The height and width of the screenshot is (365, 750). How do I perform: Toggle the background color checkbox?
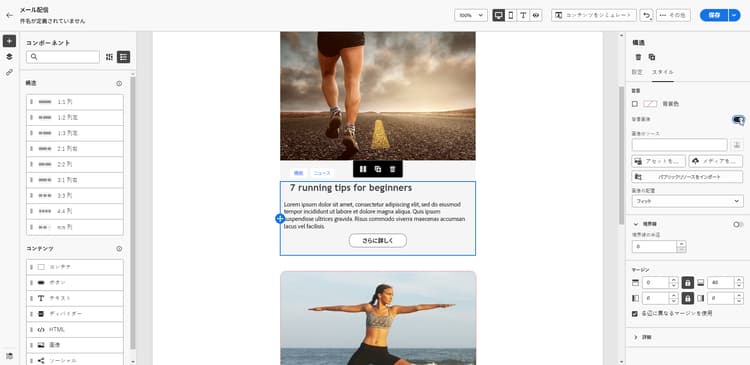[635, 104]
